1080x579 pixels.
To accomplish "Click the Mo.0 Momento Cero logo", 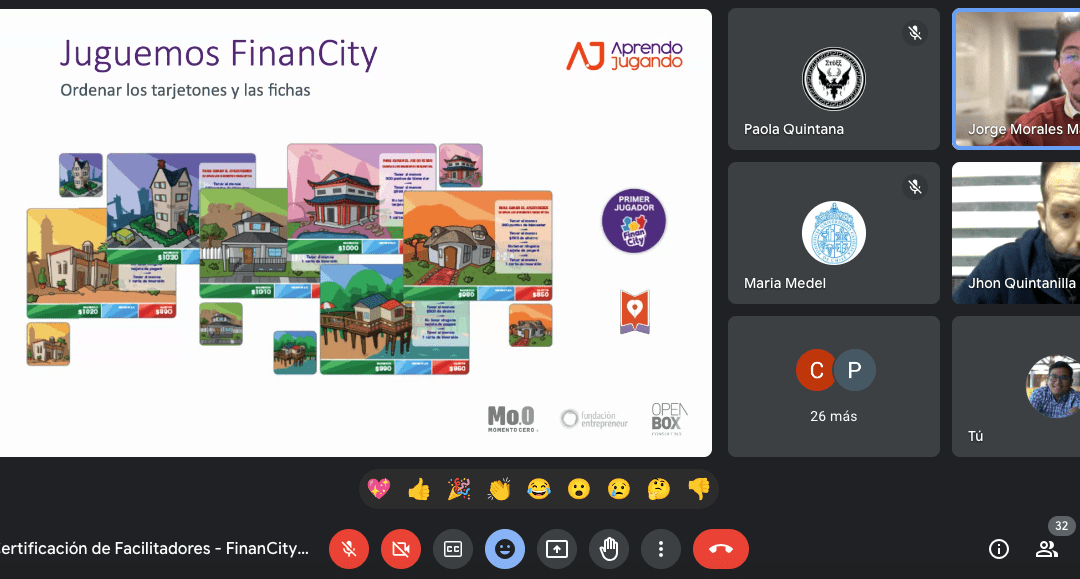I will pyautogui.click(x=512, y=419).
